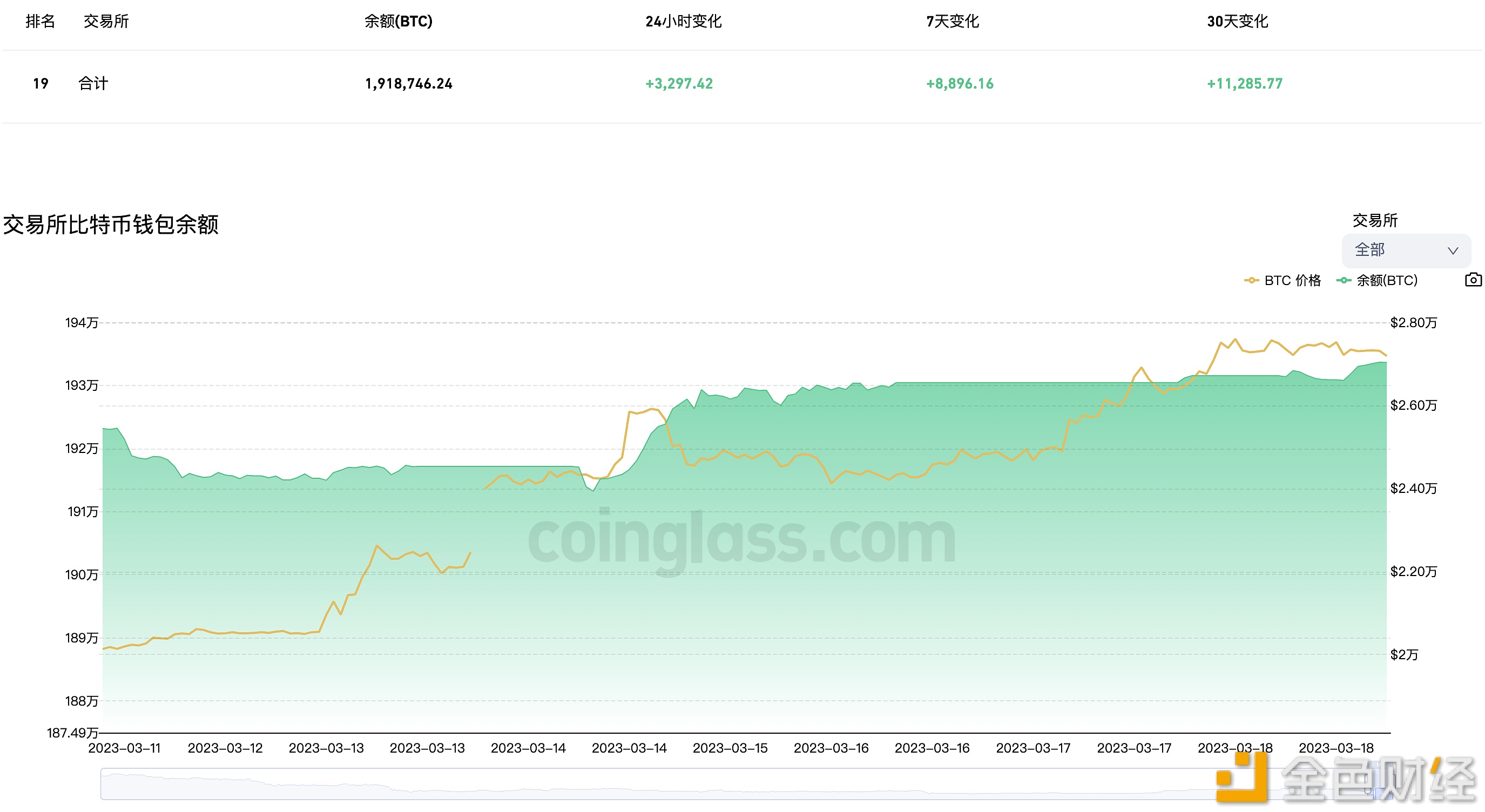Click the 188万 left axis label
1485x812 pixels.
82,701
